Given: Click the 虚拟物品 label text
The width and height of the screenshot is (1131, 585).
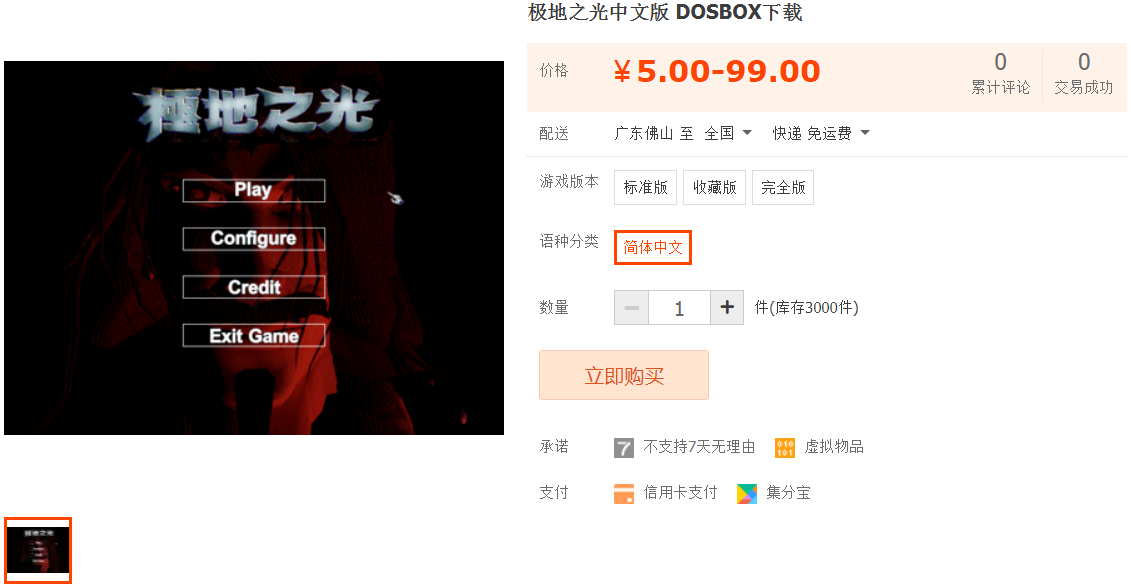Looking at the screenshot, I should click(x=834, y=447).
